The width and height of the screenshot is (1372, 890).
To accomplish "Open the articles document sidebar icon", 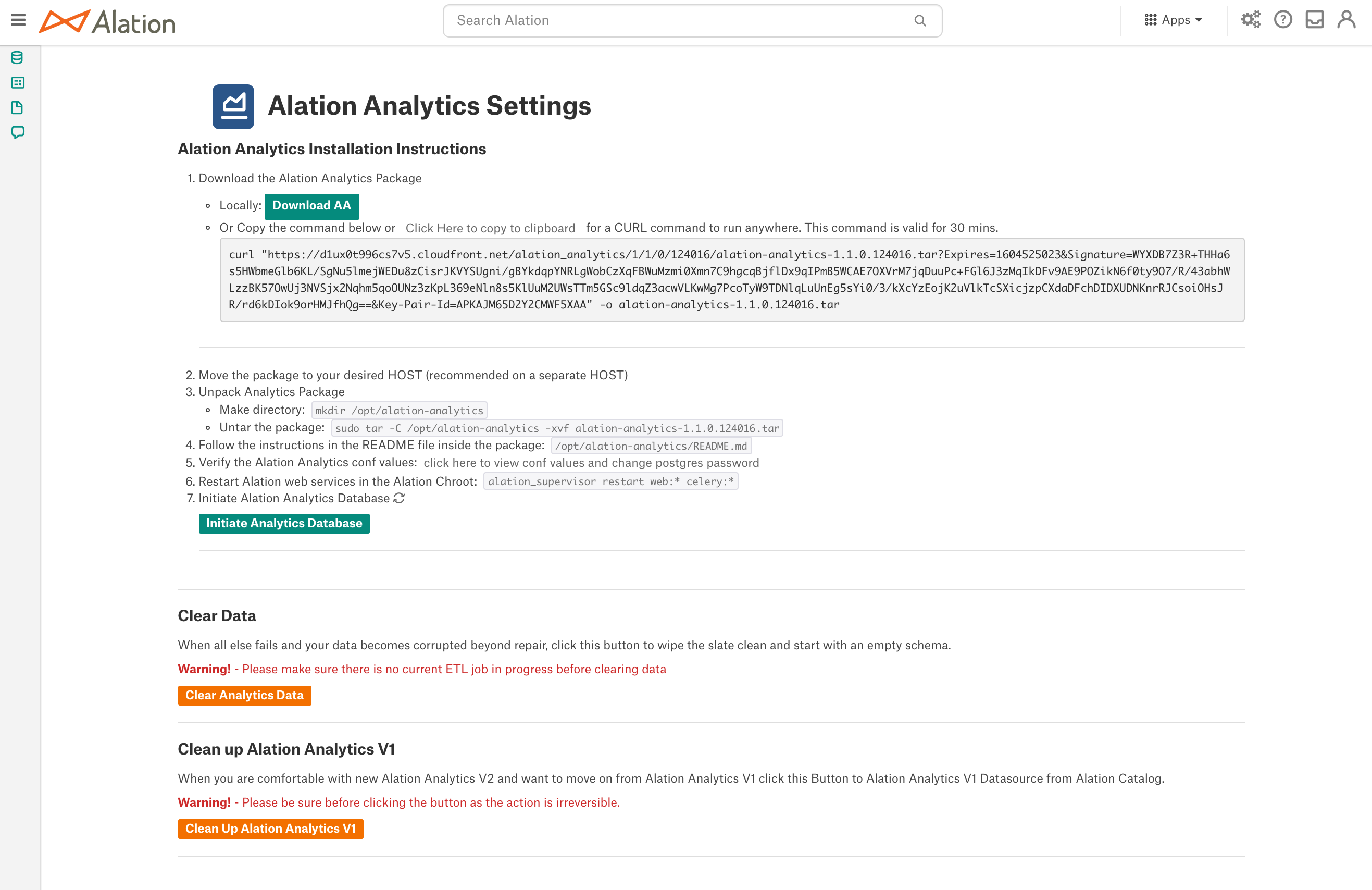I will coord(17,107).
